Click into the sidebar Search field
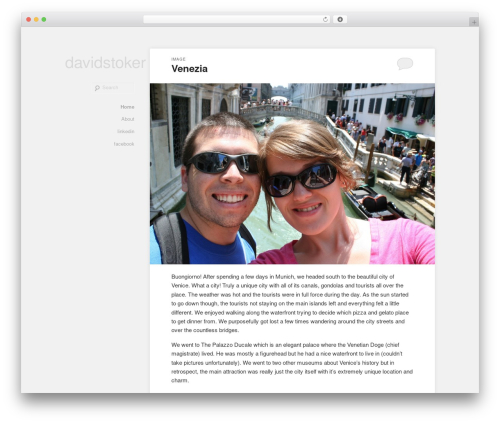The width and height of the screenshot is (500, 423). coord(113,88)
